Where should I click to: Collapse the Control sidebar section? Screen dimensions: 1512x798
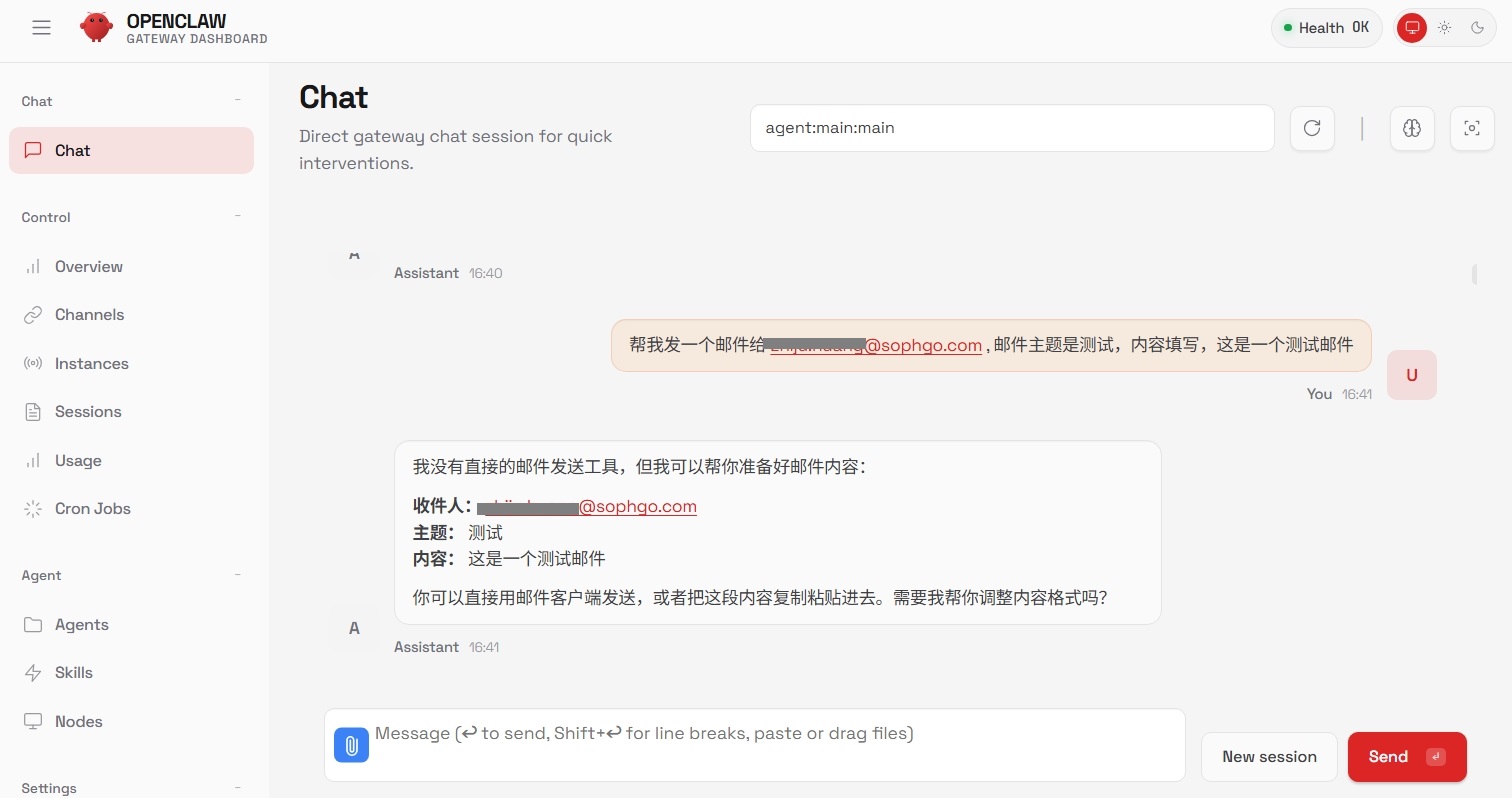click(x=237, y=217)
